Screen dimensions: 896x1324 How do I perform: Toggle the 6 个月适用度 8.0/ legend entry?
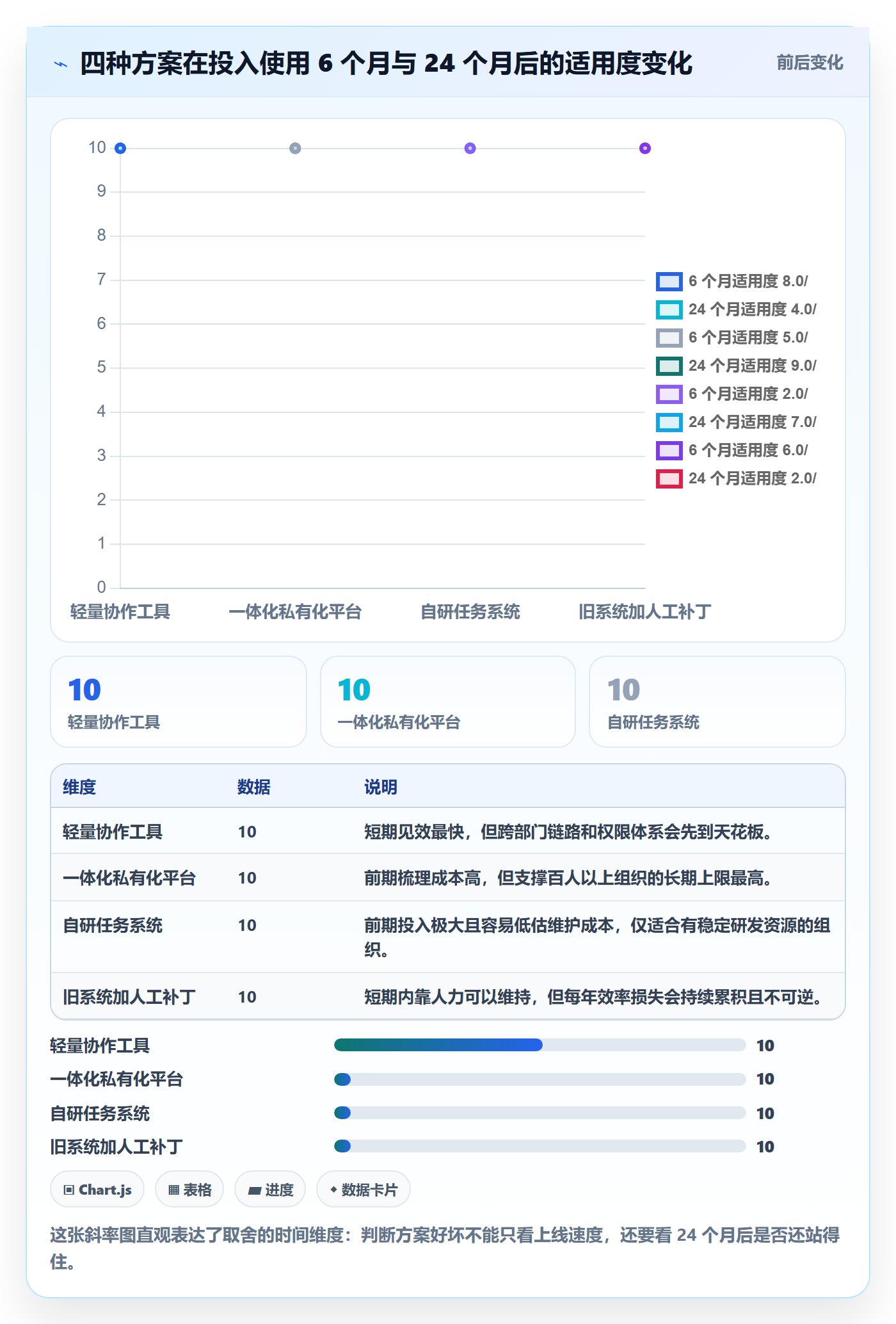(732, 281)
